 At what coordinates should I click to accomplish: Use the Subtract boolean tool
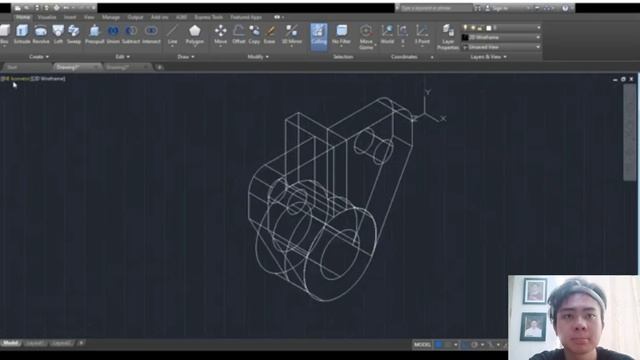click(131, 34)
